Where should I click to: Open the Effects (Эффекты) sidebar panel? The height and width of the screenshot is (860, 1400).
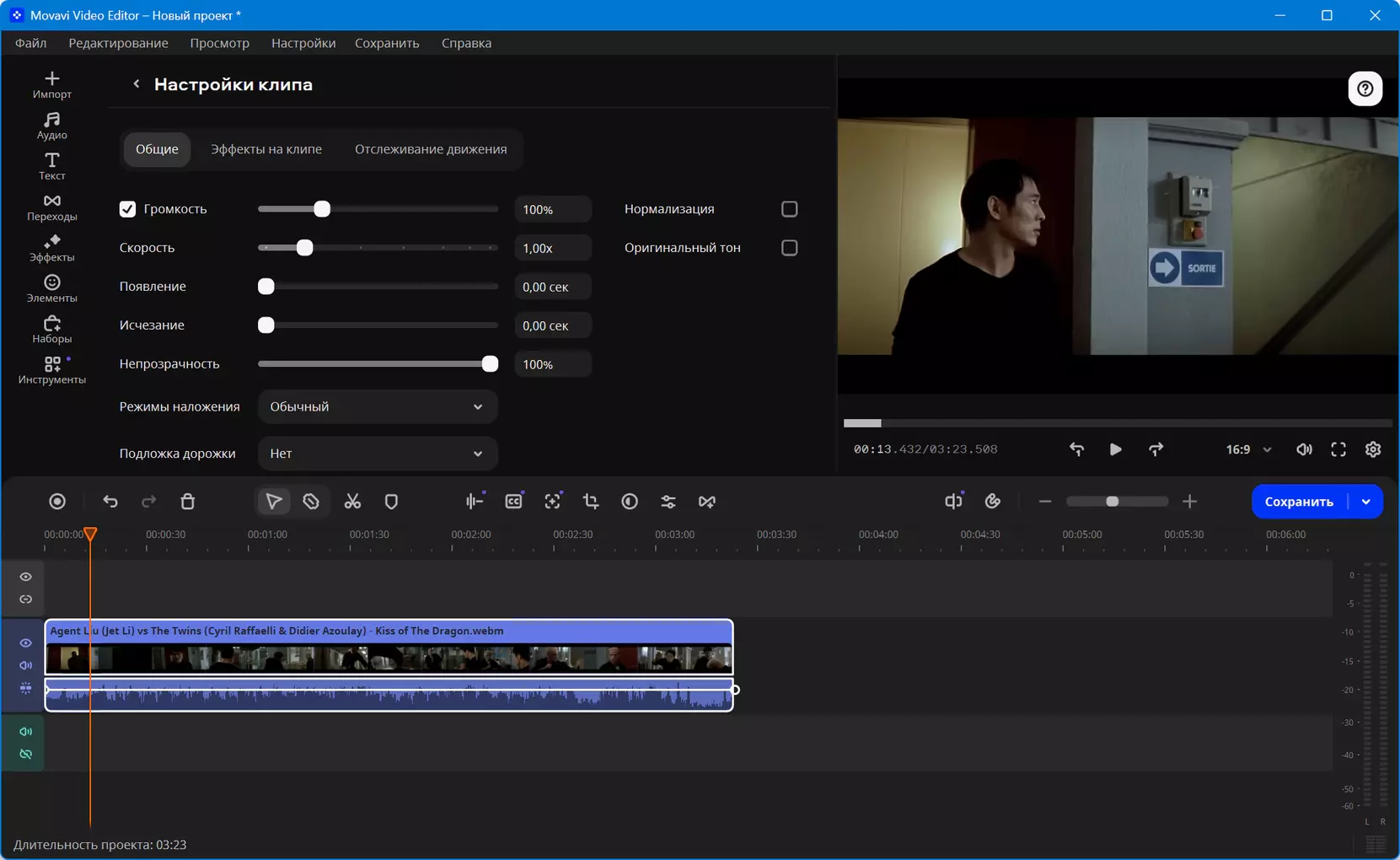point(52,248)
